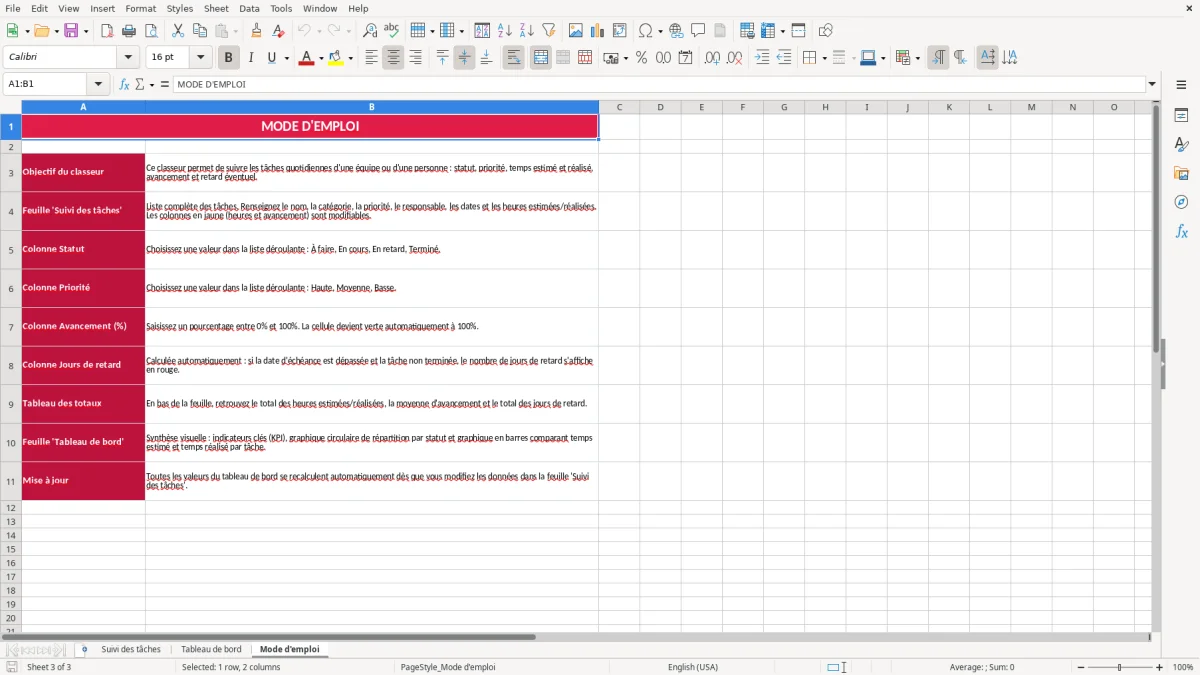Open the Format menu
The width and height of the screenshot is (1200, 675).
pyautogui.click(x=141, y=8)
